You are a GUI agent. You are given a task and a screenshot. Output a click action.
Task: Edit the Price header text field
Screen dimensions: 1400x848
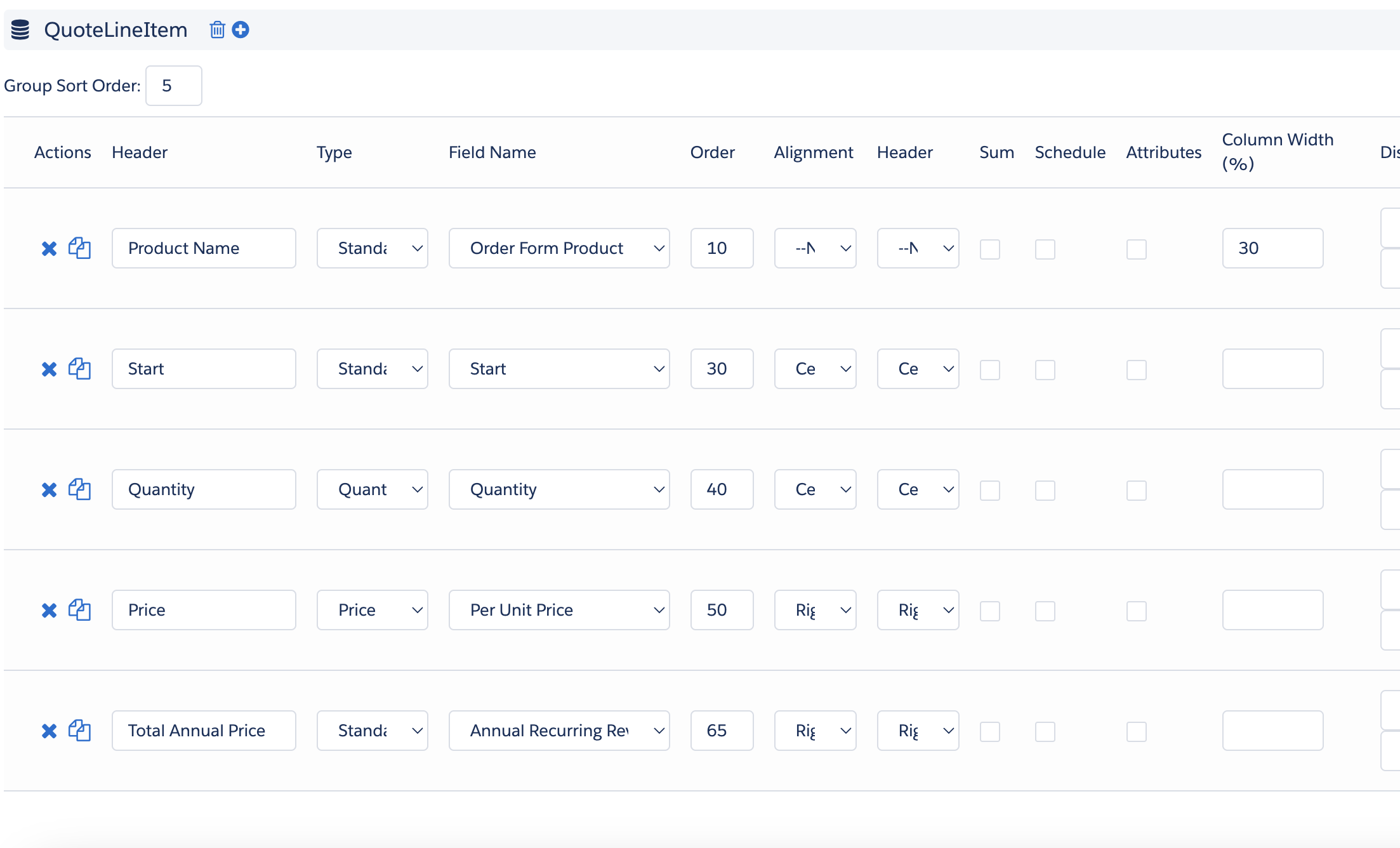(x=204, y=610)
